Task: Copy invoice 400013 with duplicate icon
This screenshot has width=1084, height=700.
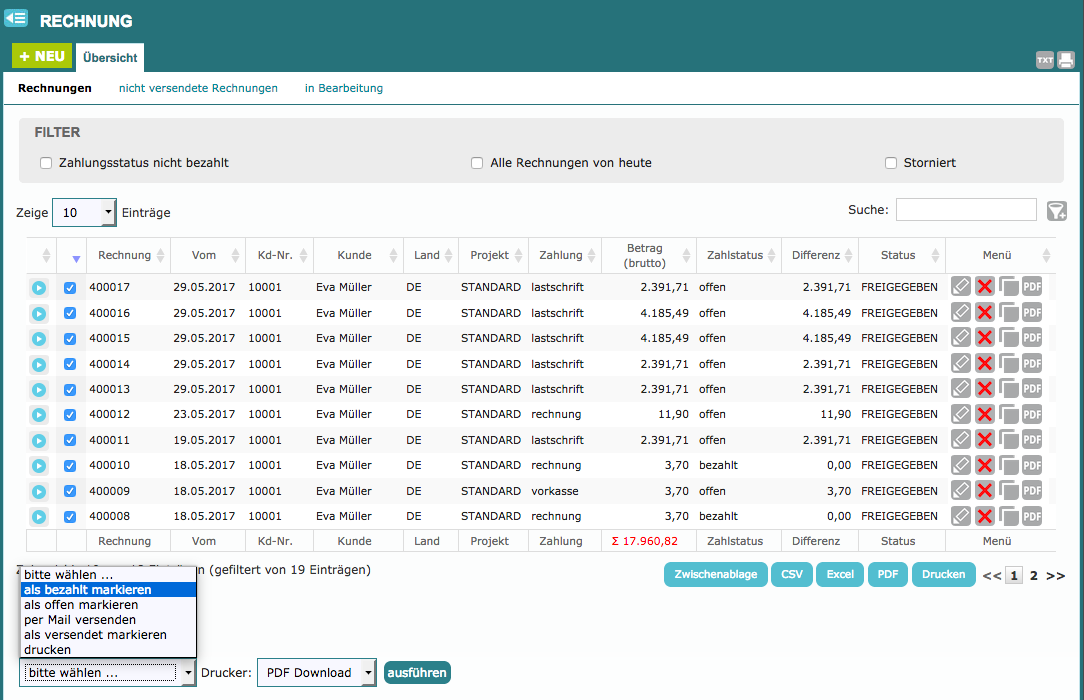Action: [1008, 389]
